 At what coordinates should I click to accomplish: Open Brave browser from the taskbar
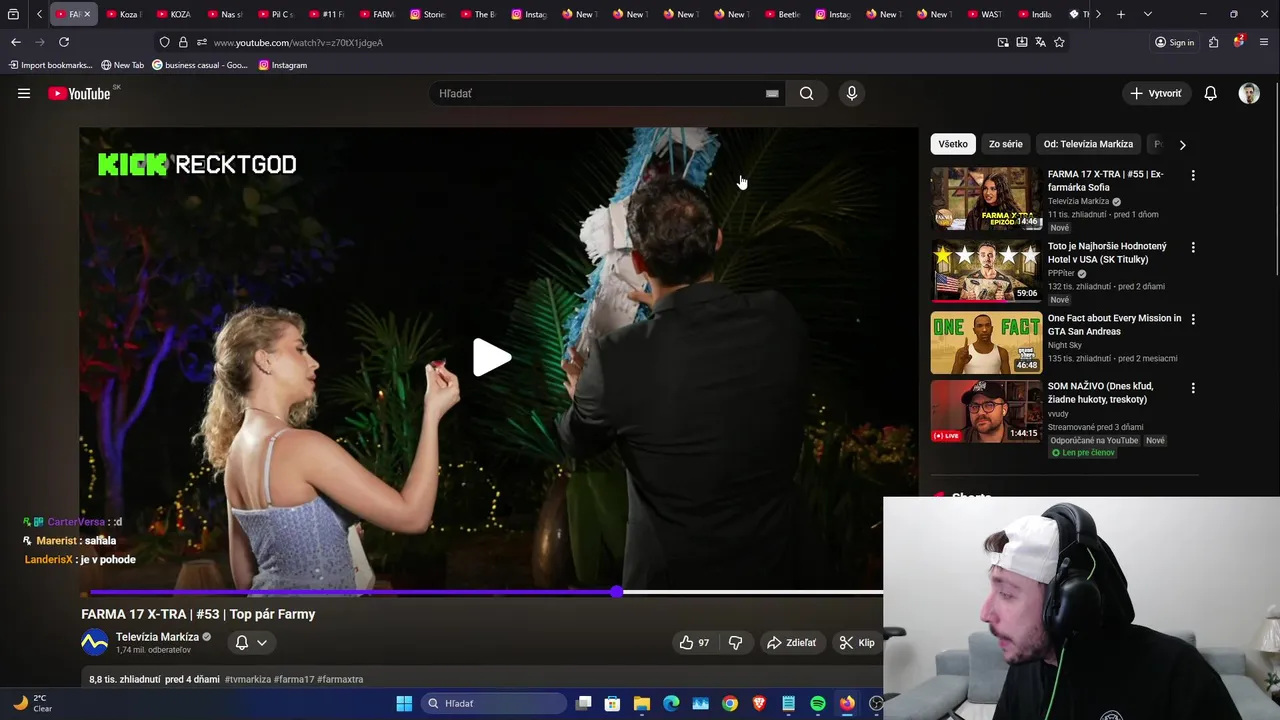759,703
